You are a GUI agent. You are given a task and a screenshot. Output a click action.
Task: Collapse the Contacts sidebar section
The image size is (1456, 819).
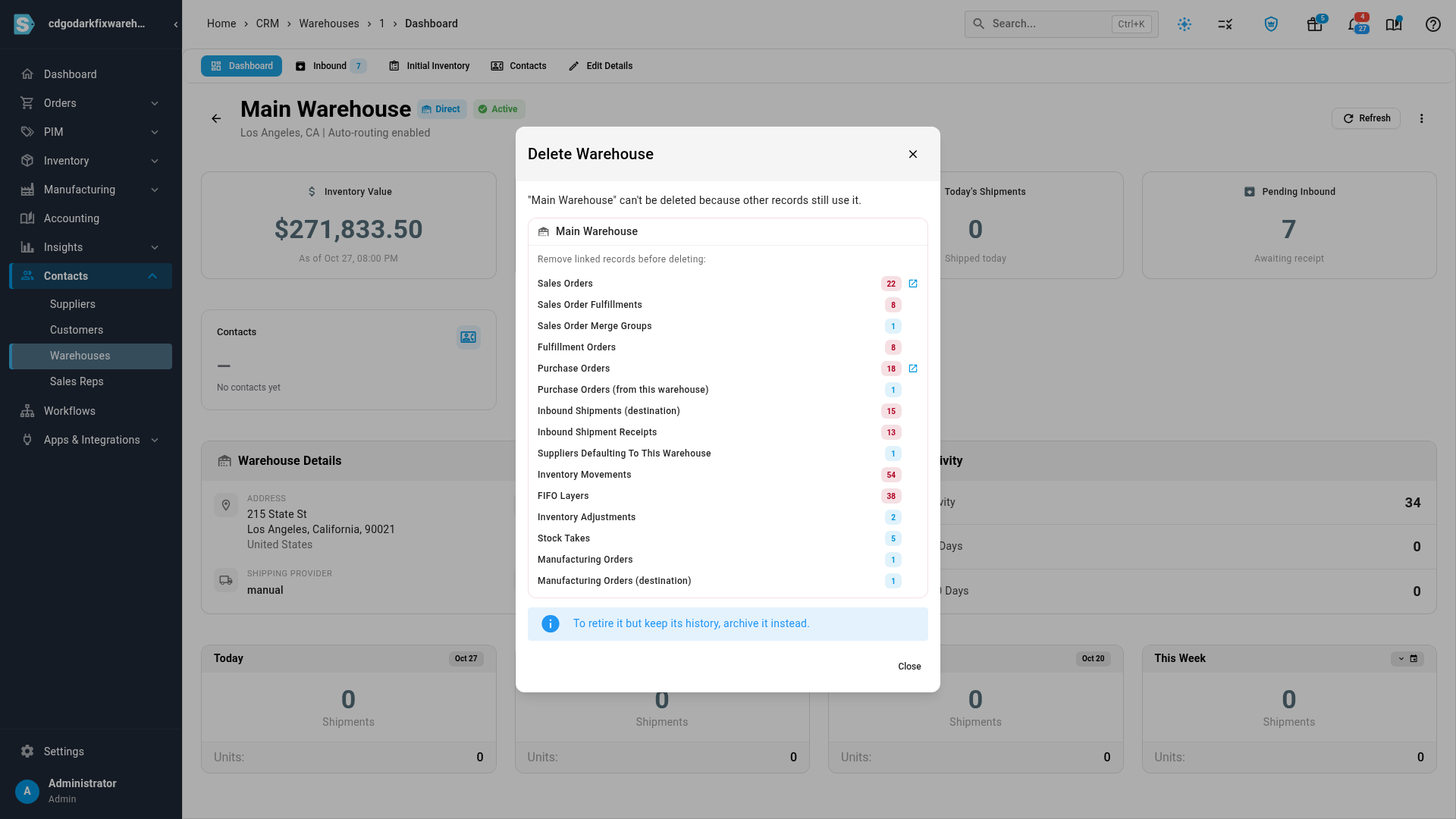coord(152,276)
